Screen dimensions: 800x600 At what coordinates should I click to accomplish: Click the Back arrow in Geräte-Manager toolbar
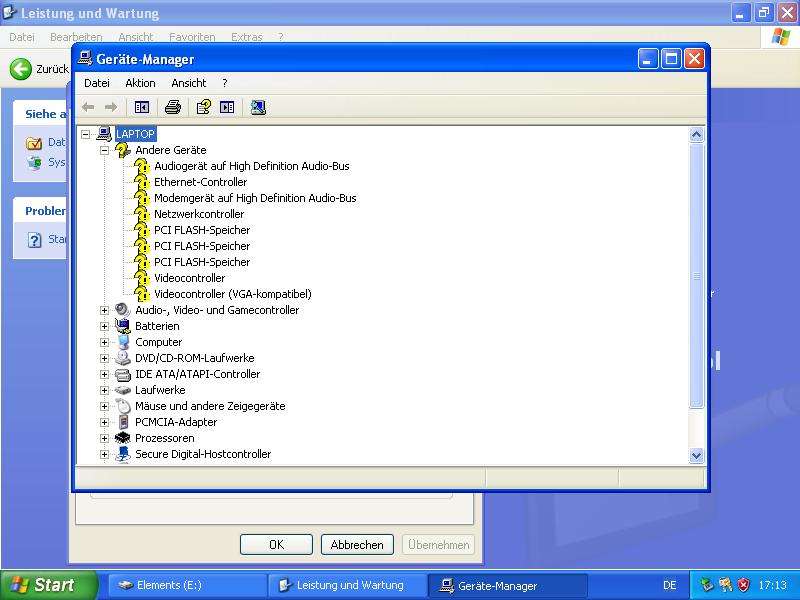tap(88, 107)
